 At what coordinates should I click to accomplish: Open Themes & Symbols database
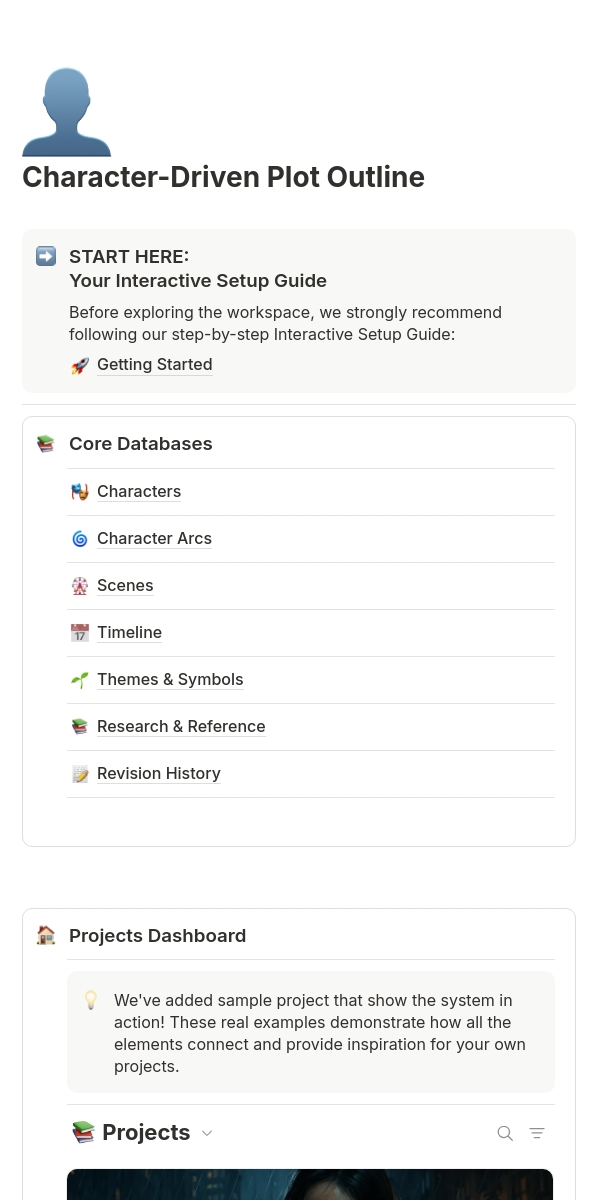click(170, 680)
